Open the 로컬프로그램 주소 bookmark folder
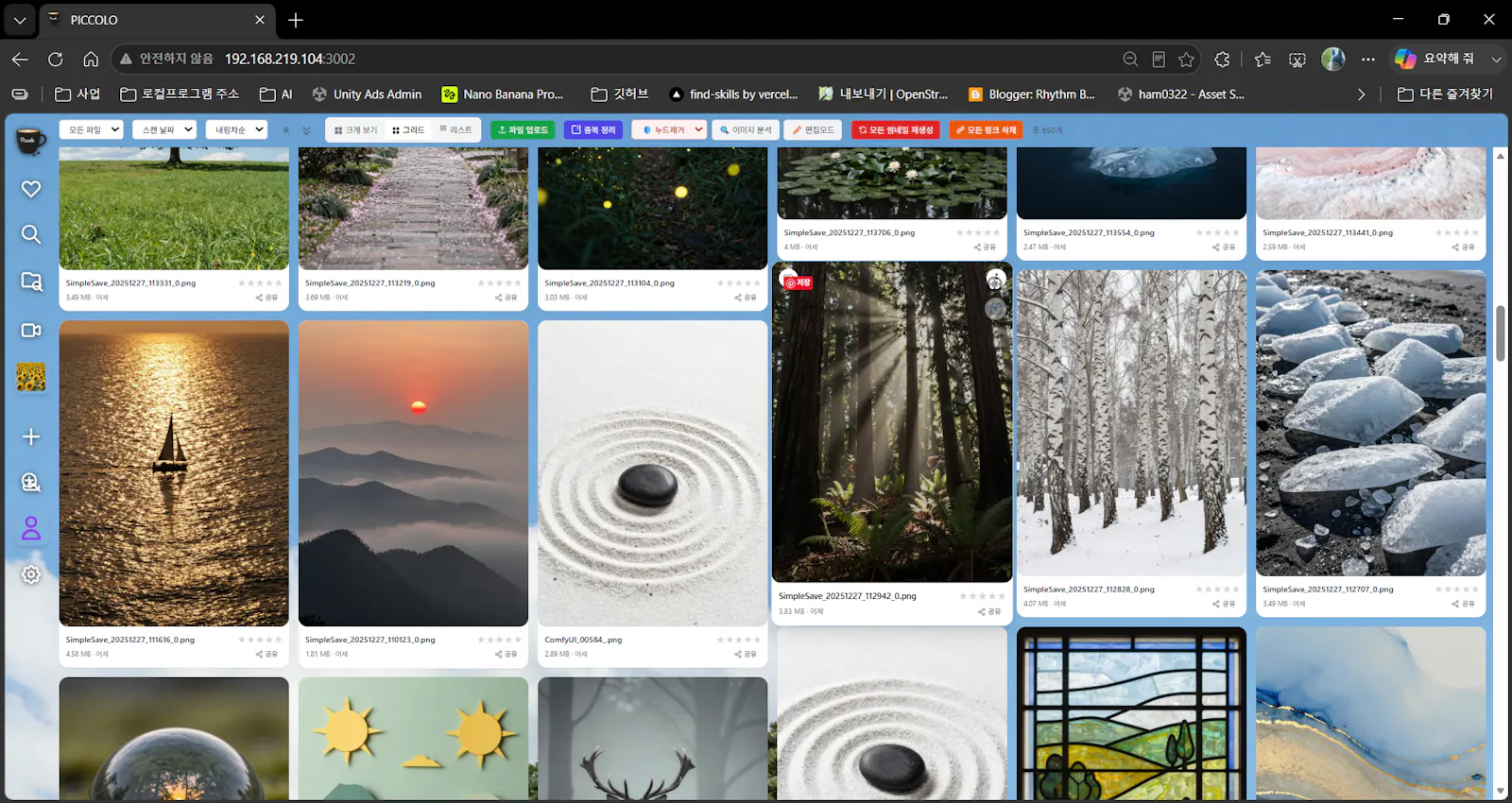The image size is (1512, 803). (180, 94)
